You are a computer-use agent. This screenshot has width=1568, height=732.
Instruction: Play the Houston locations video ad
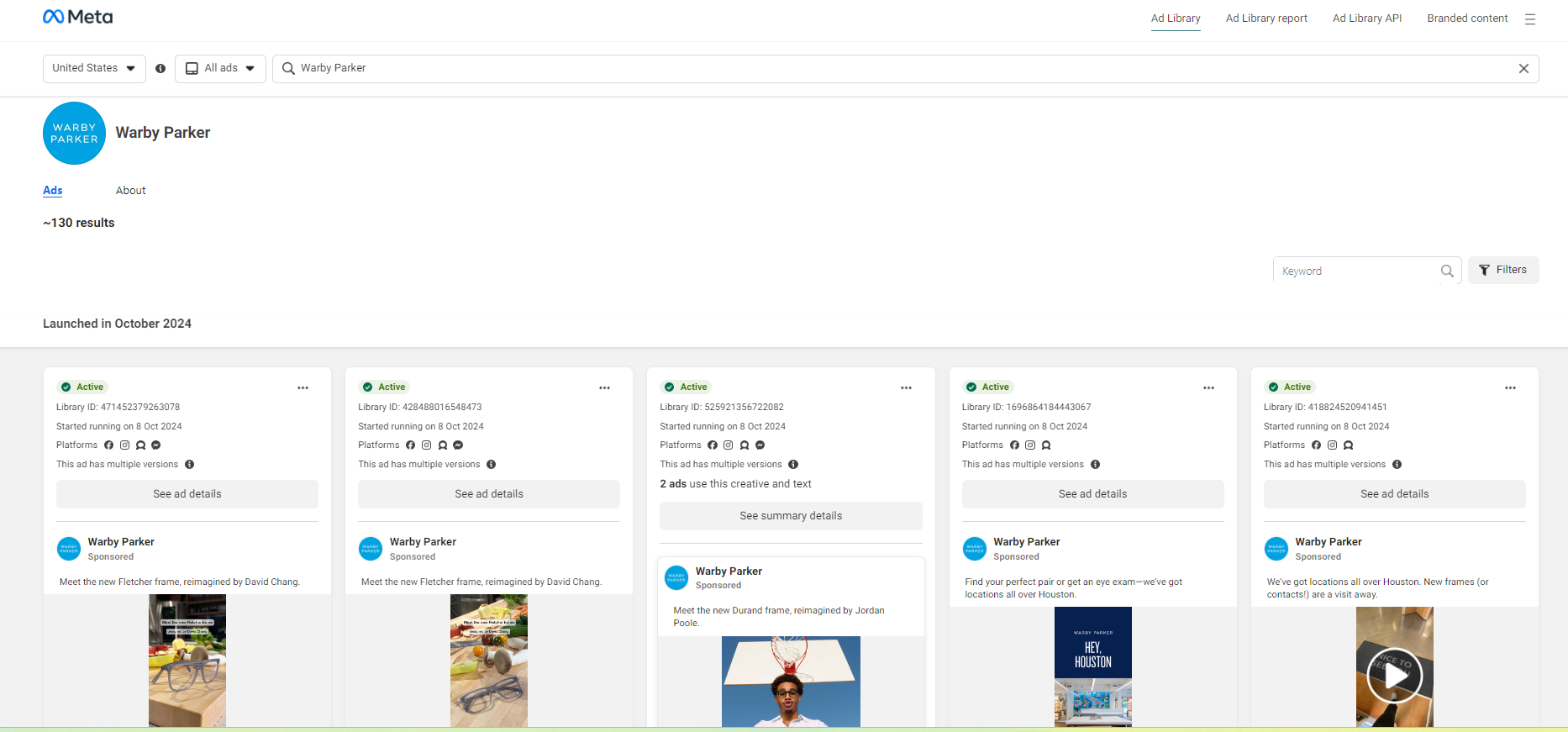coord(1394,675)
